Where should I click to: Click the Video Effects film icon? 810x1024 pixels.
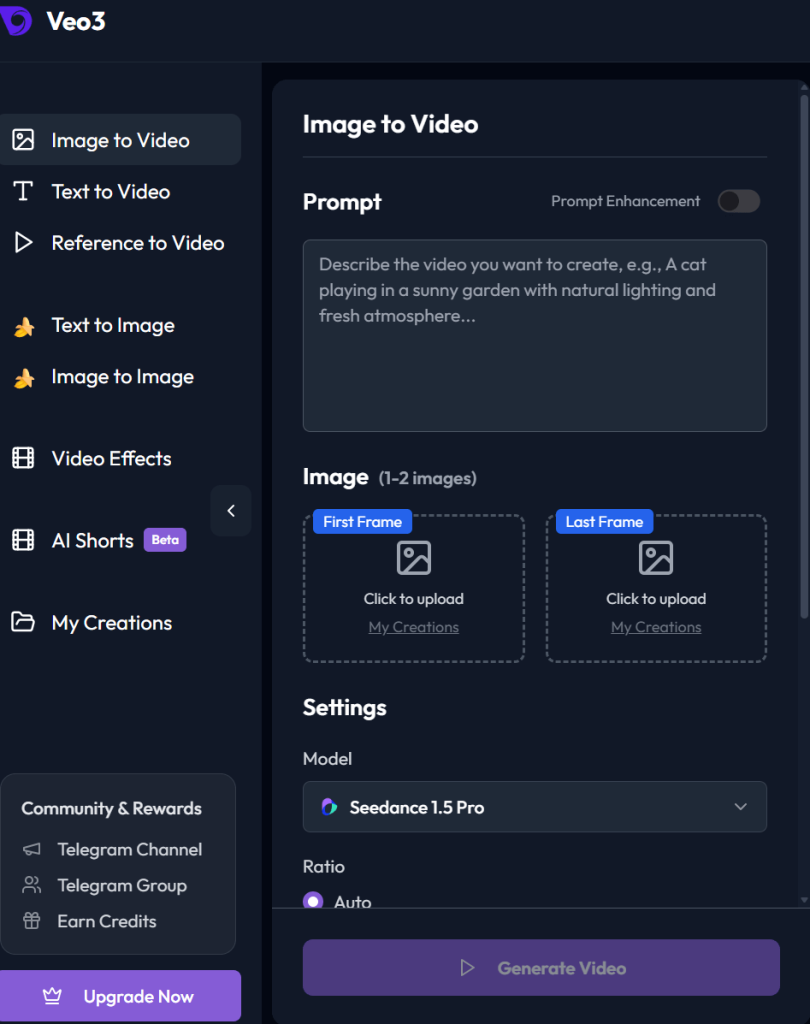23,459
